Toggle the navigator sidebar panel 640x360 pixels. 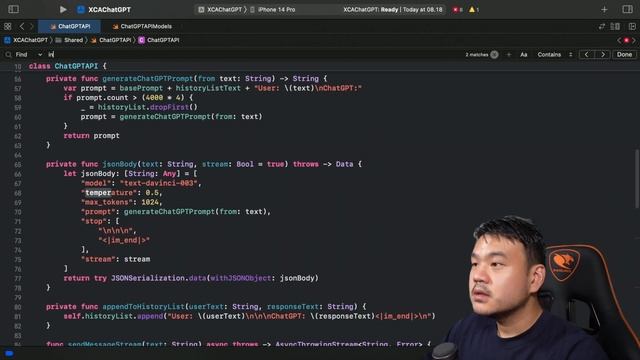(13, 9)
